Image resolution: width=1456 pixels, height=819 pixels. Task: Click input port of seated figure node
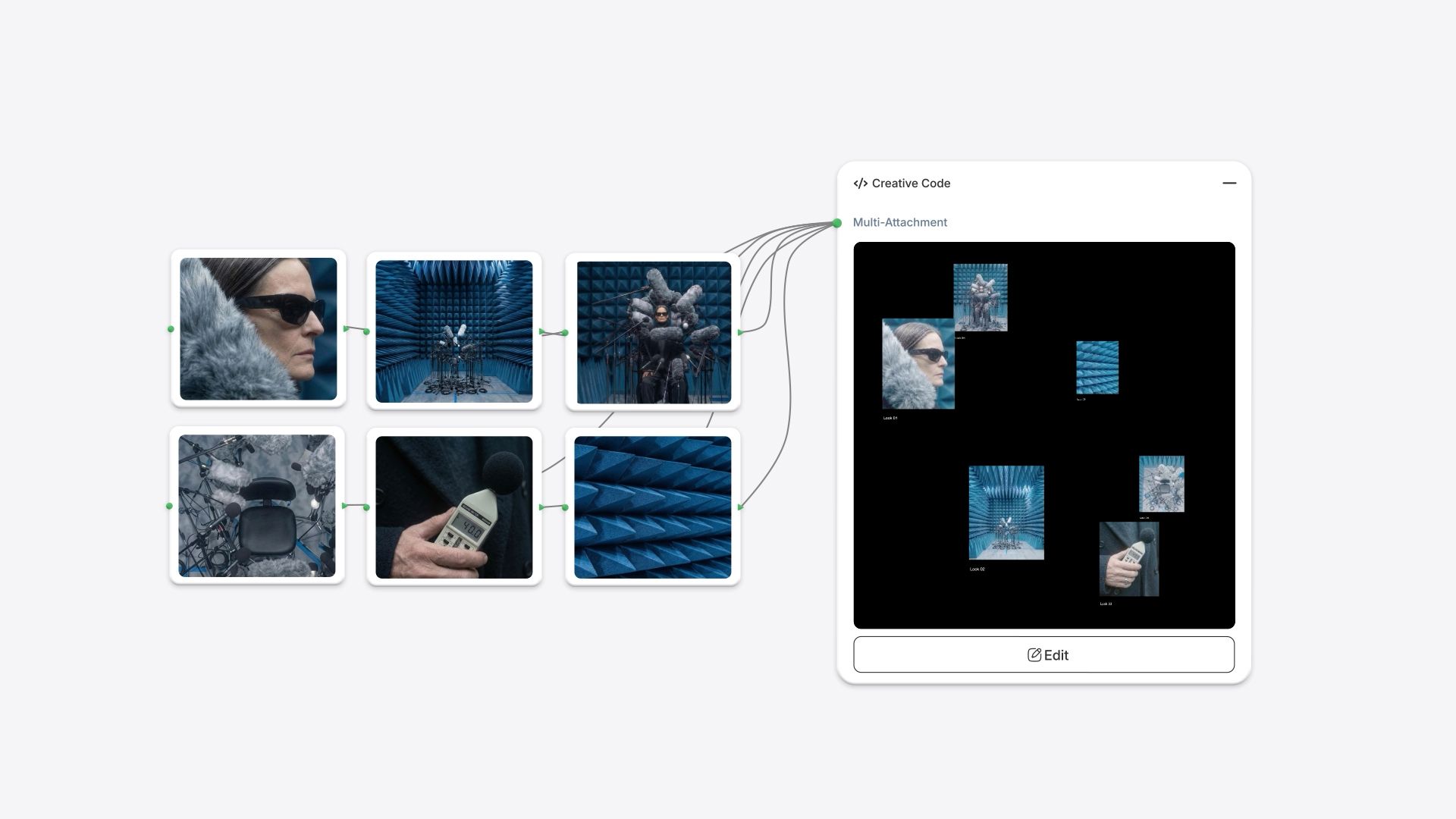point(565,332)
